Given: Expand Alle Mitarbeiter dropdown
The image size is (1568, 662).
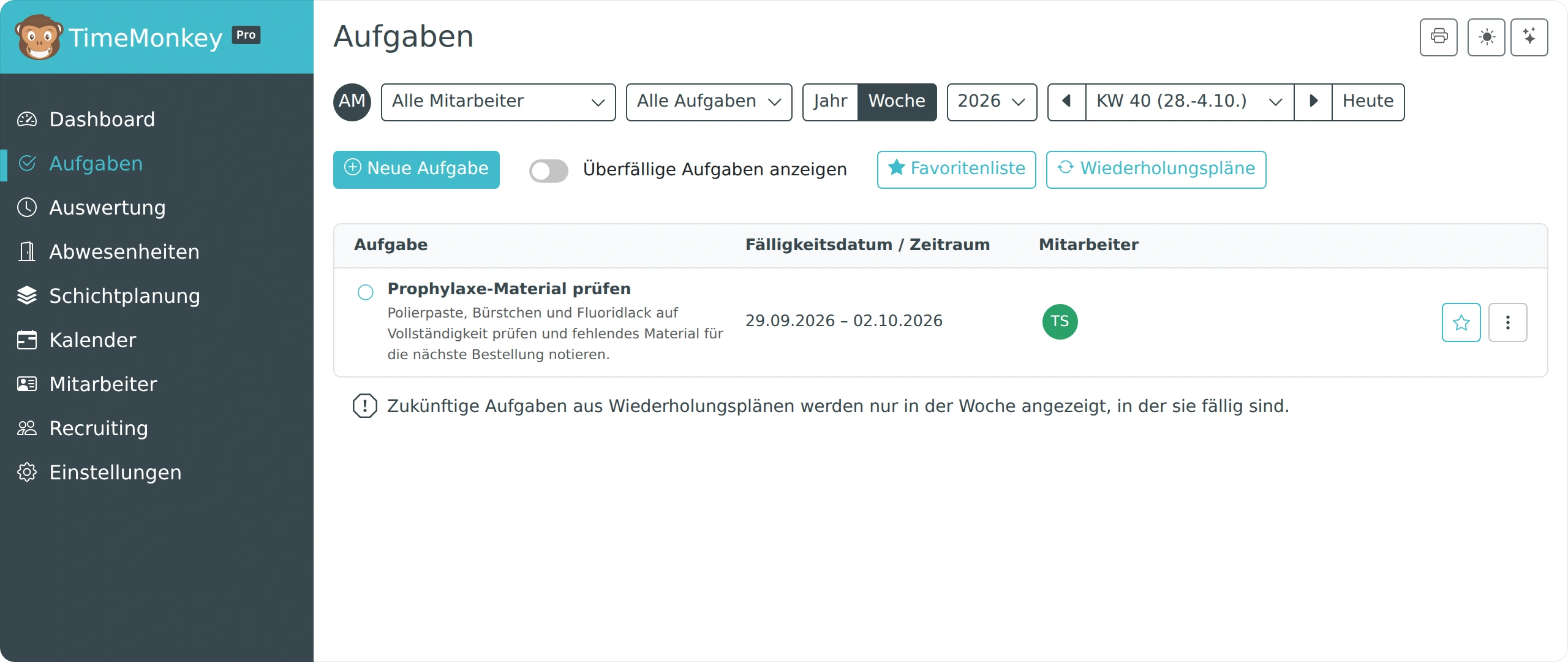Looking at the screenshot, I should click(x=499, y=102).
